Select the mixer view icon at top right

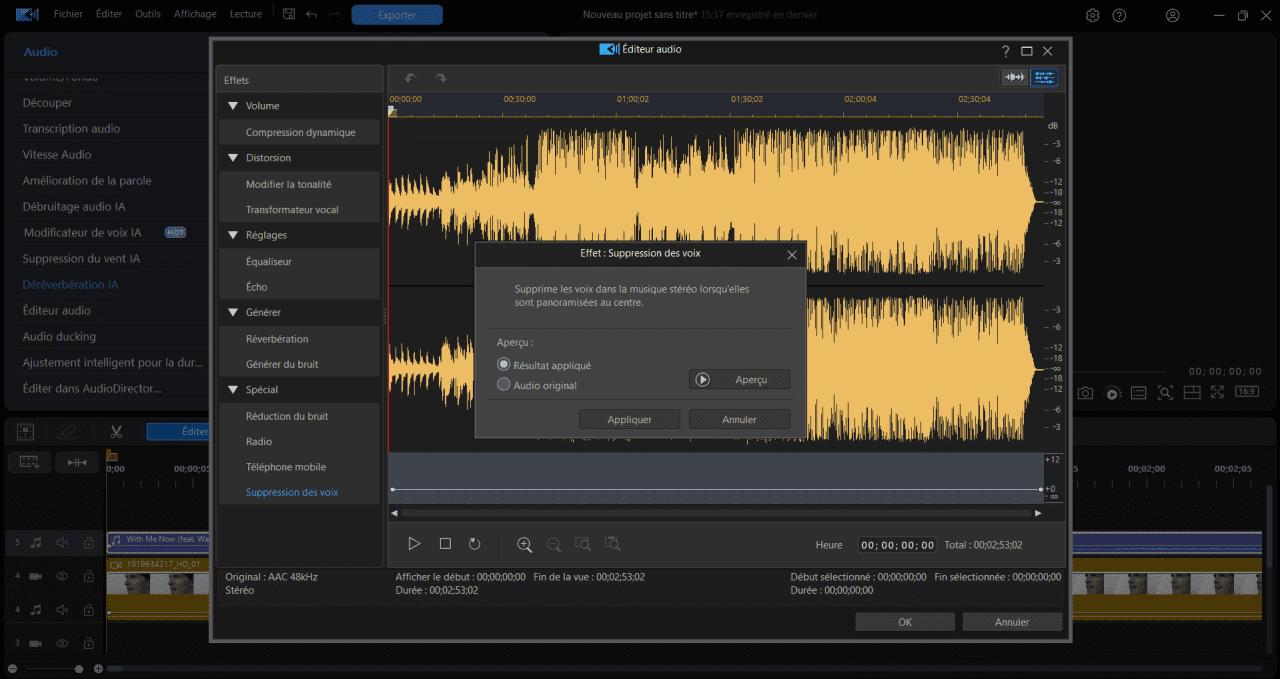tap(1044, 78)
